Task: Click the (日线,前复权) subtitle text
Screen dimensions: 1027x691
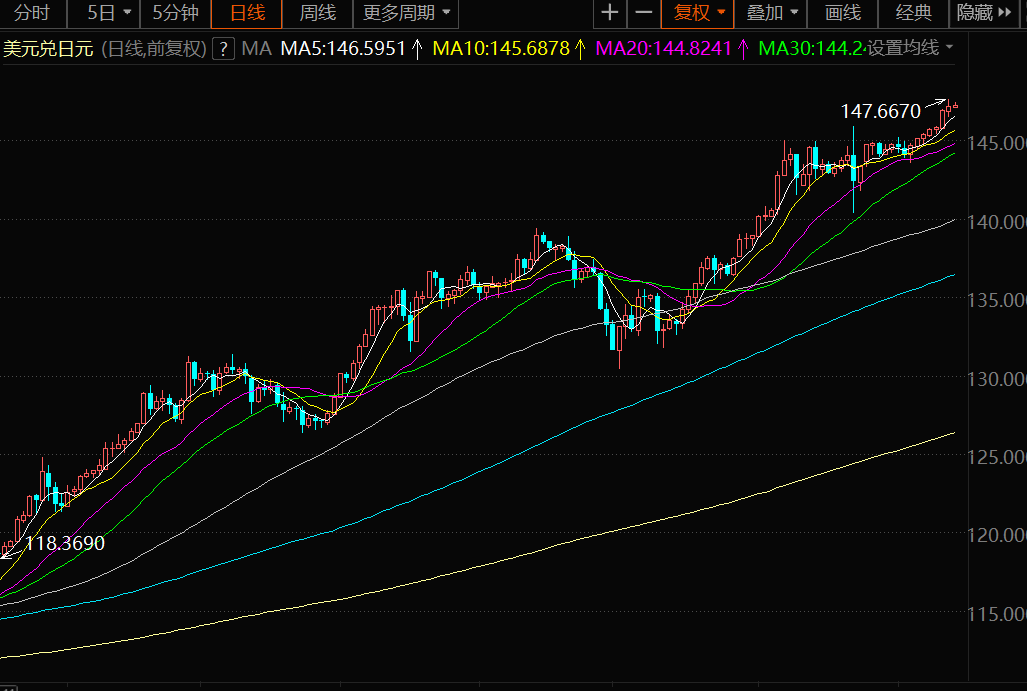Action: (x=155, y=49)
